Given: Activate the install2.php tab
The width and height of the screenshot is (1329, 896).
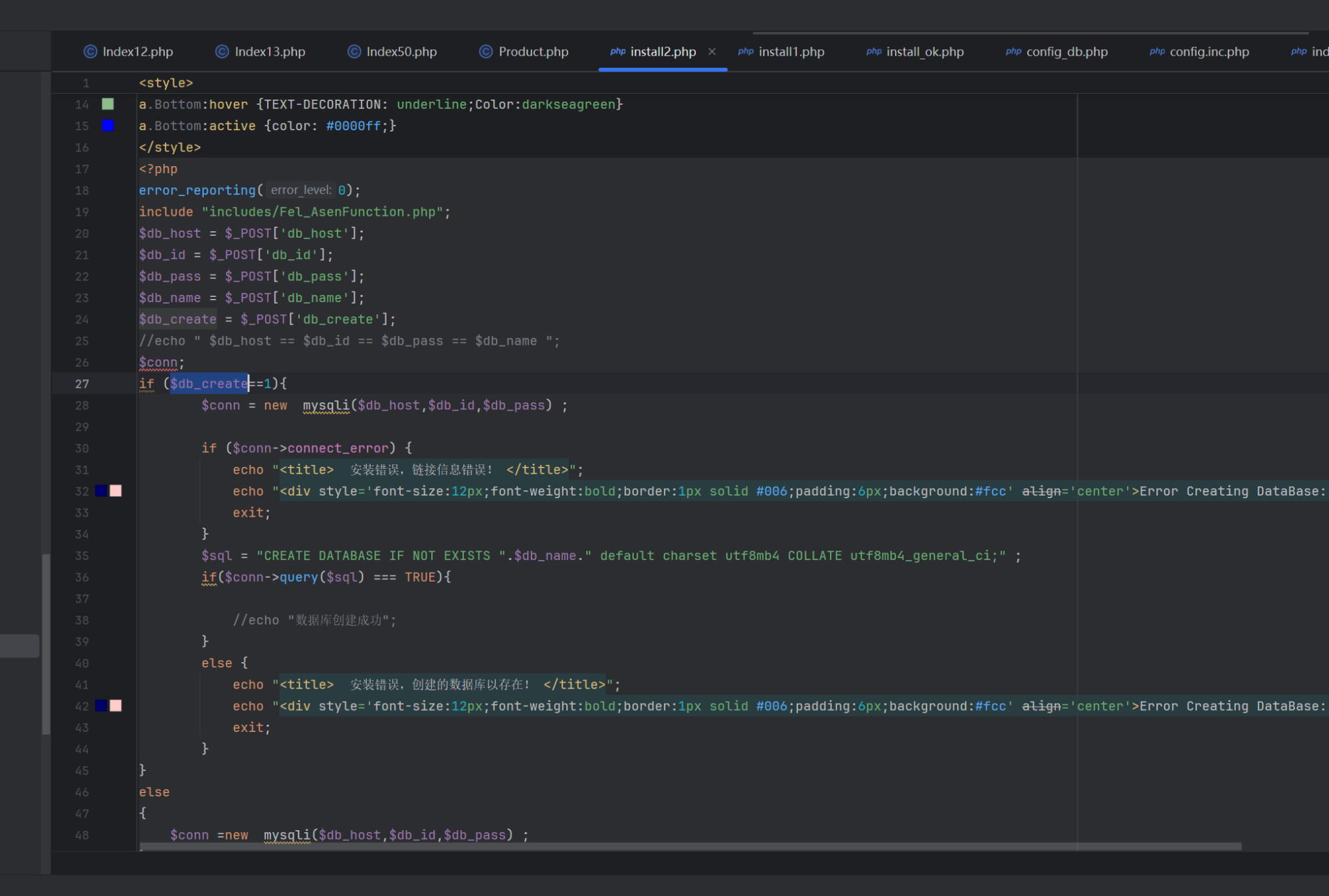Looking at the screenshot, I should coord(663,52).
